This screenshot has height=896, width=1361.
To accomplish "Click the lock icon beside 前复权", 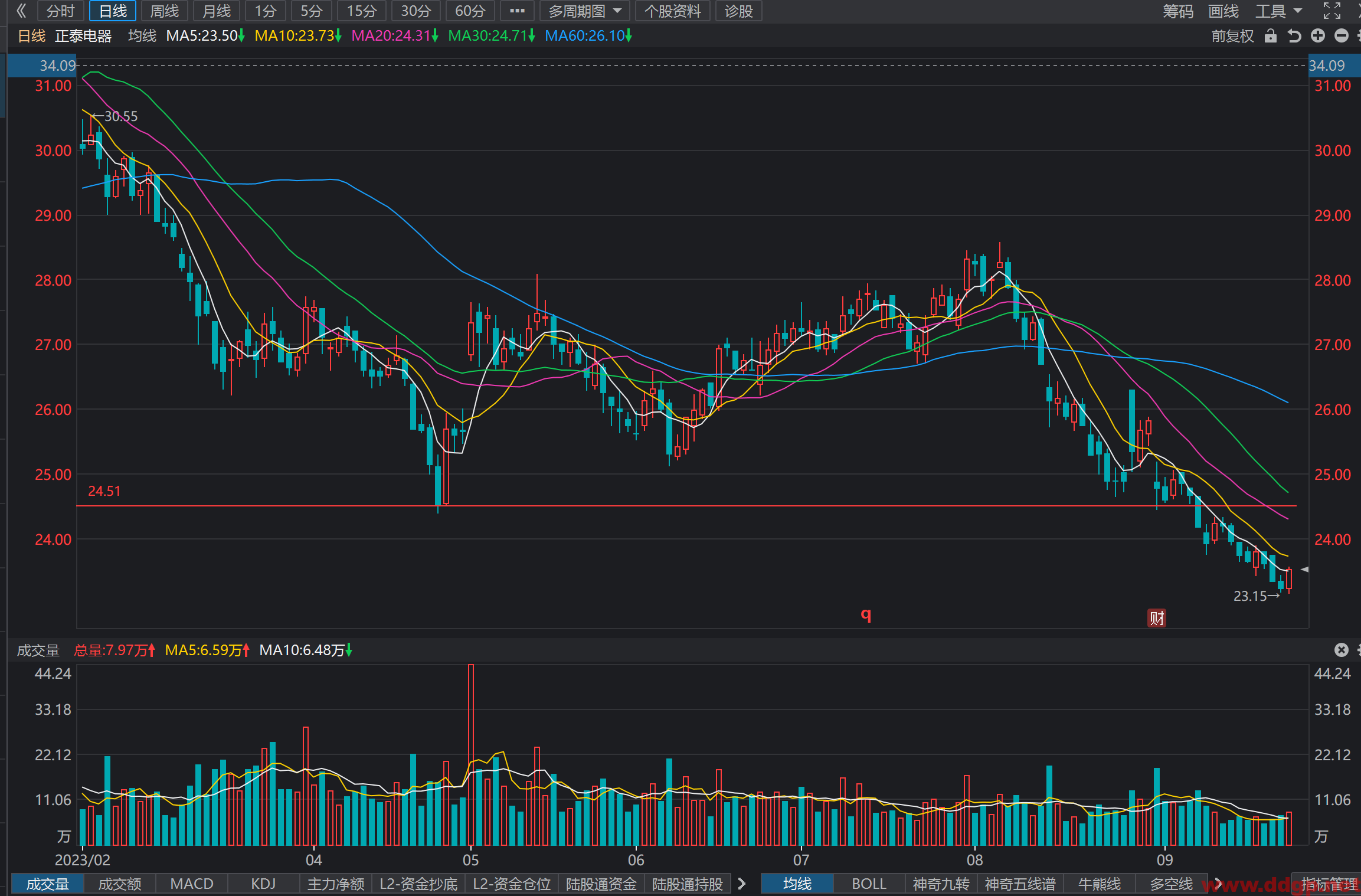I will pyautogui.click(x=1271, y=36).
